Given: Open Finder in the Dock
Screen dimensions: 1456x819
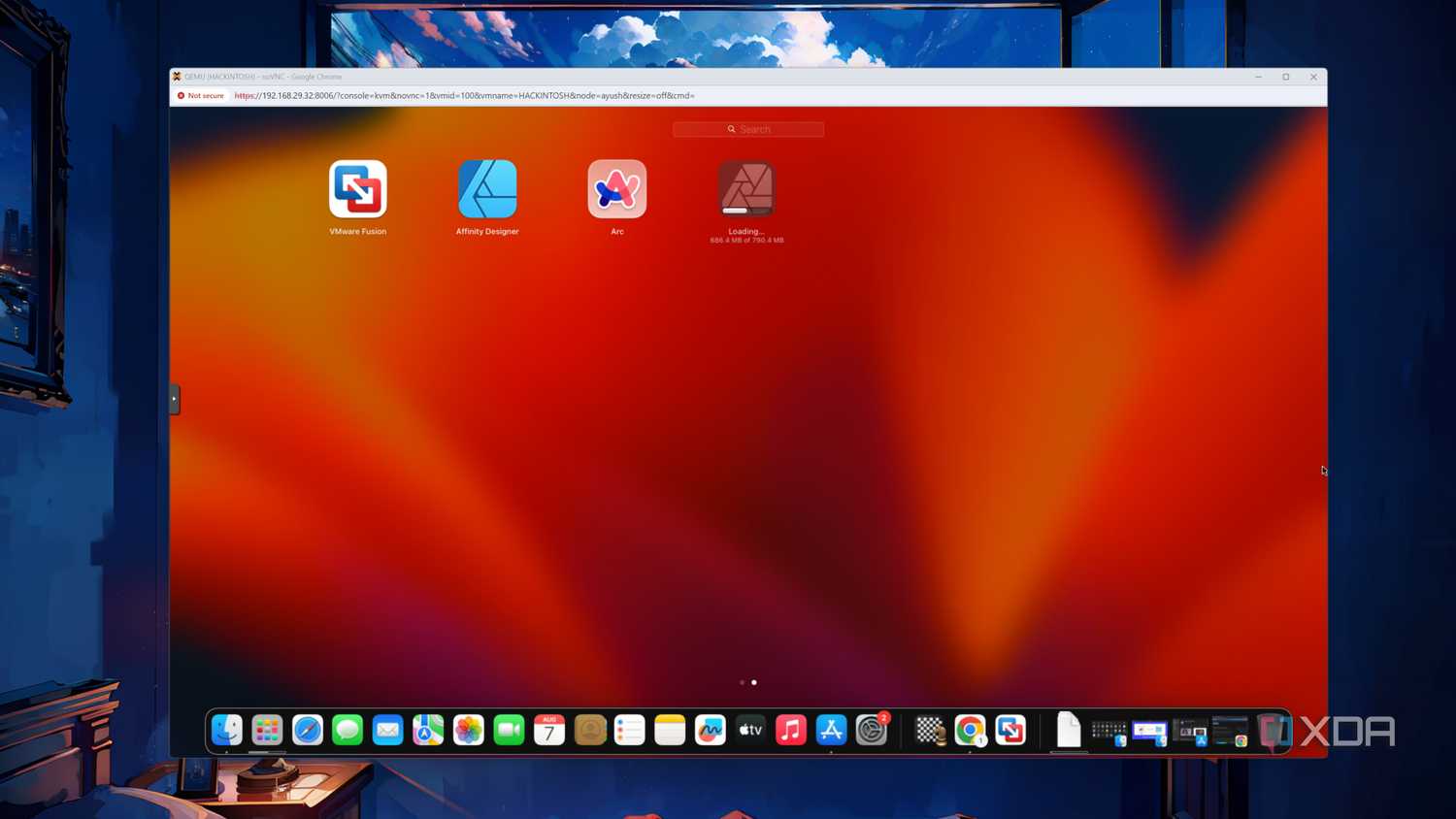Looking at the screenshot, I should [x=227, y=730].
